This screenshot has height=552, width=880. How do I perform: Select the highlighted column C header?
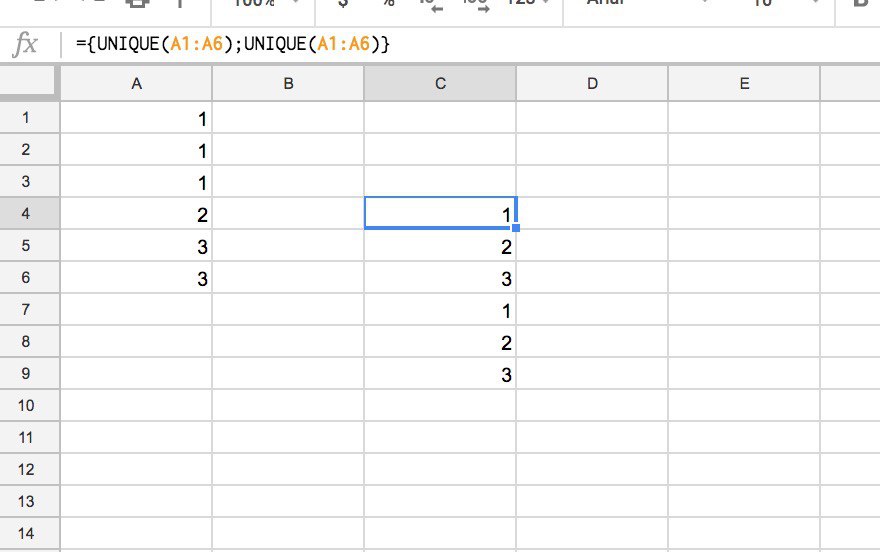440,85
